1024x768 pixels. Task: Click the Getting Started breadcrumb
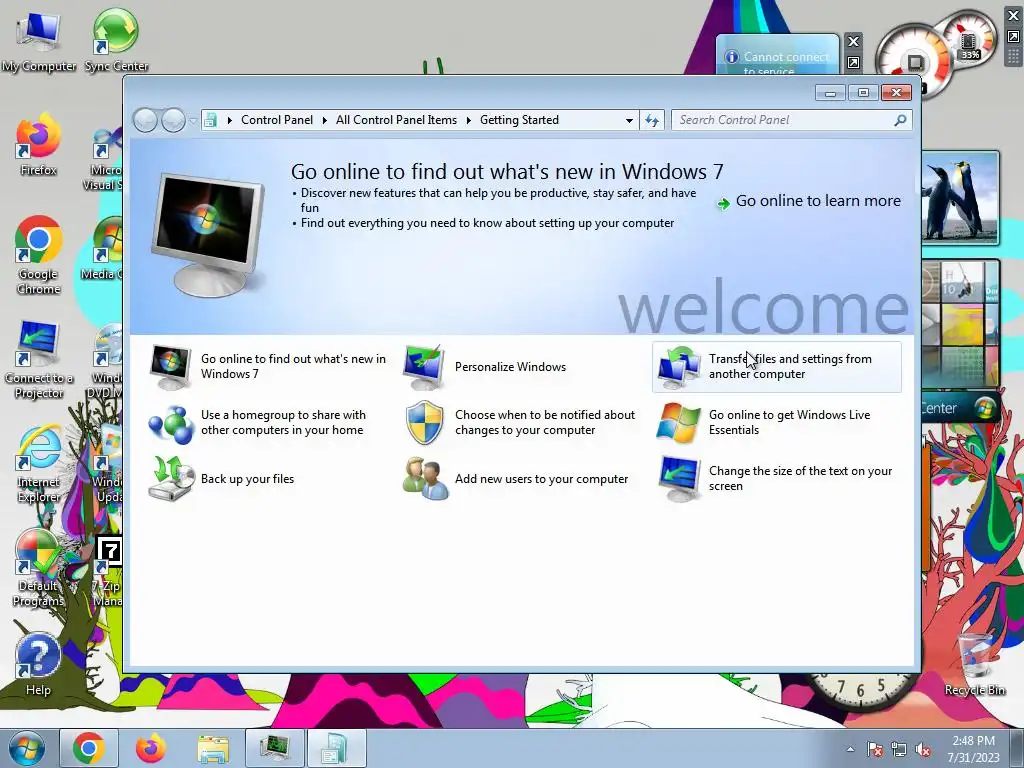(x=519, y=120)
